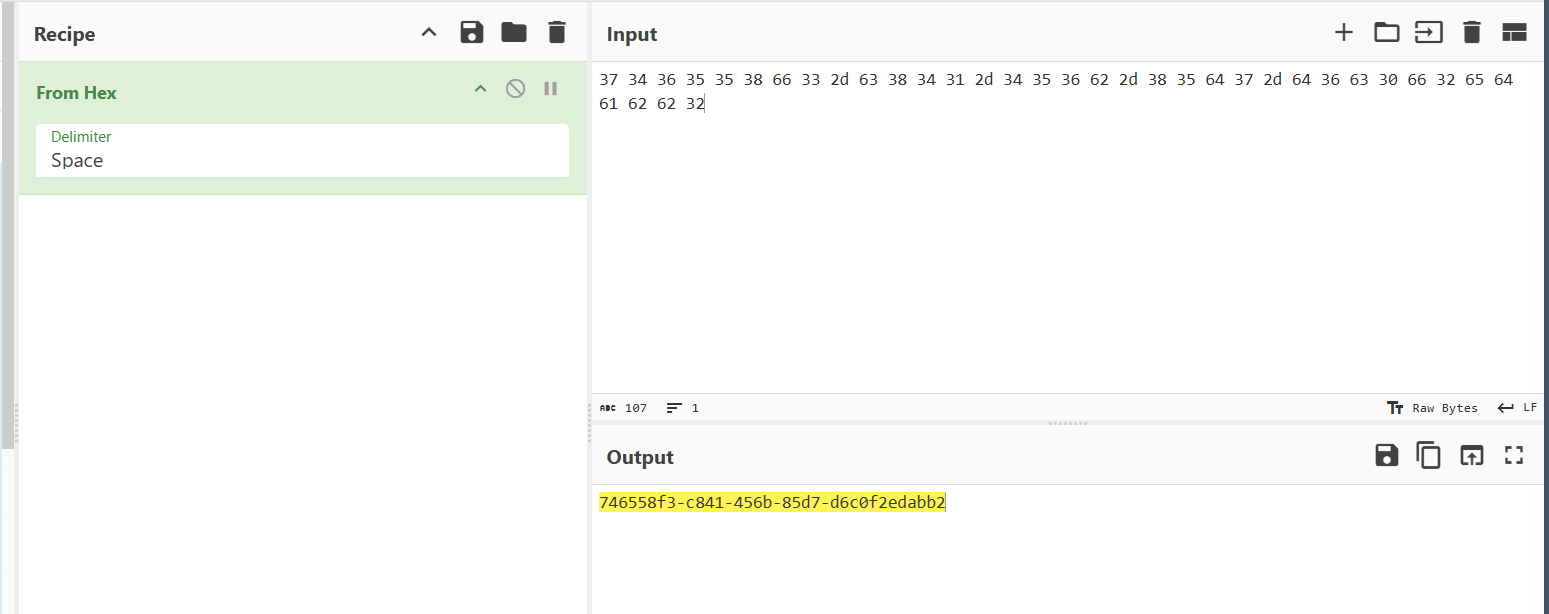Click the input character count 107

coord(624,408)
